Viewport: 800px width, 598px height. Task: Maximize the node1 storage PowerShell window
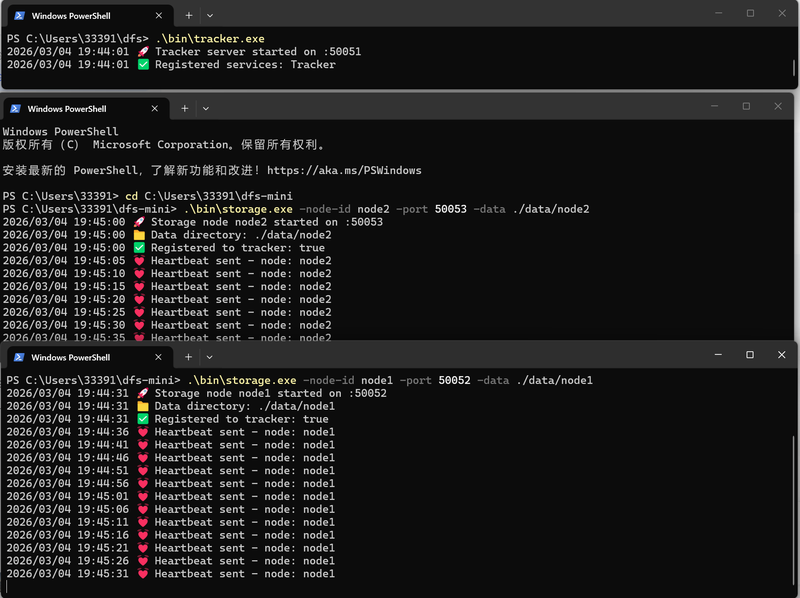749,355
